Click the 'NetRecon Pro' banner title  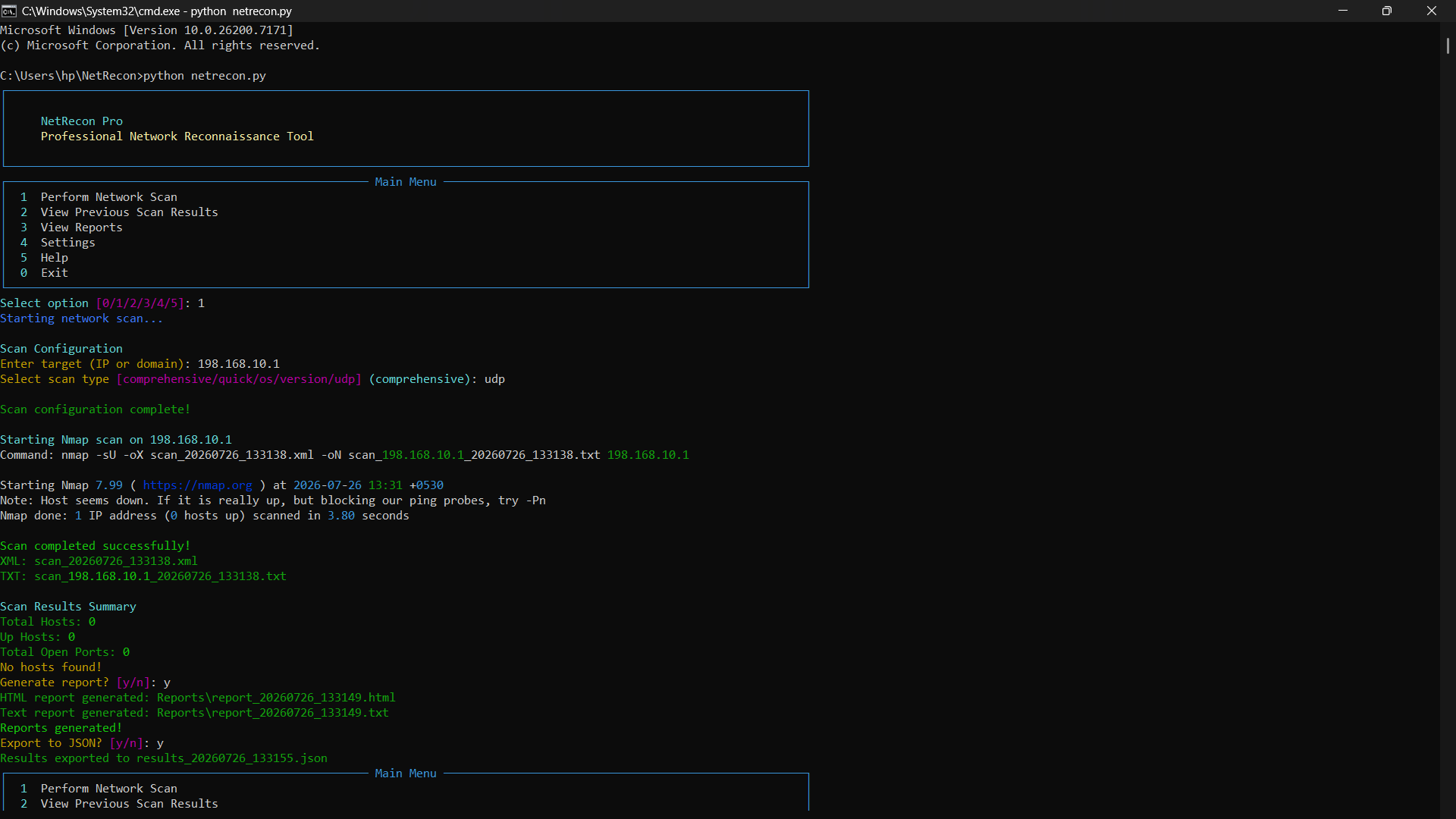[81, 121]
